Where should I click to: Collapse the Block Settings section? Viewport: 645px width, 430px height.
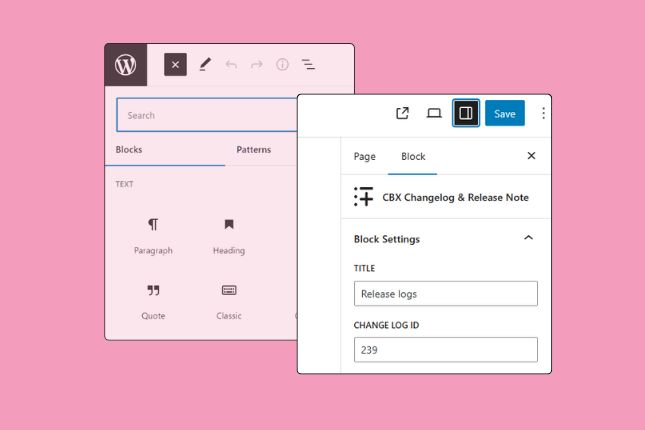[x=529, y=238]
